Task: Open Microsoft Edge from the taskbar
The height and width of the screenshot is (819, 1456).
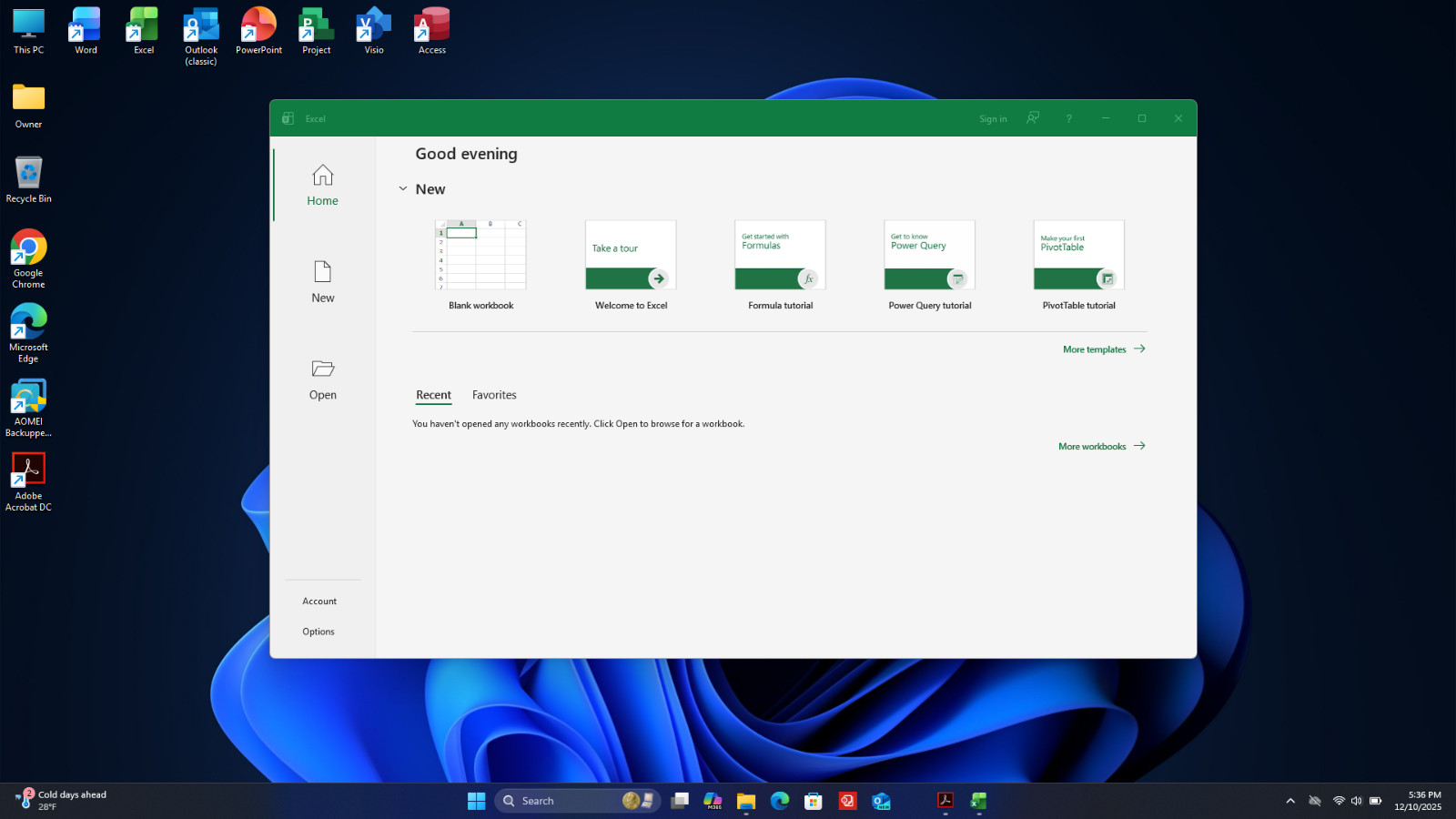Action: point(780,801)
